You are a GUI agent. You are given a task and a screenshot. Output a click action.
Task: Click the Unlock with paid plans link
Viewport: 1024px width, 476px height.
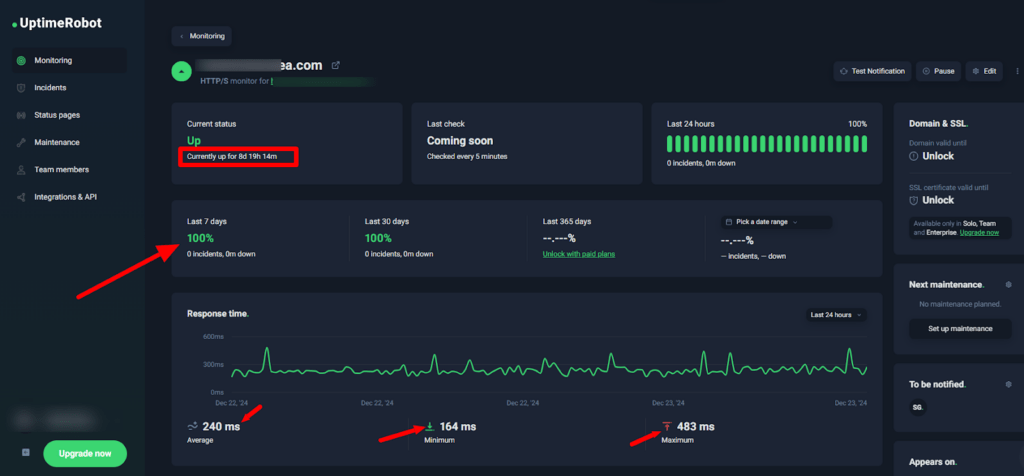(579, 254)
